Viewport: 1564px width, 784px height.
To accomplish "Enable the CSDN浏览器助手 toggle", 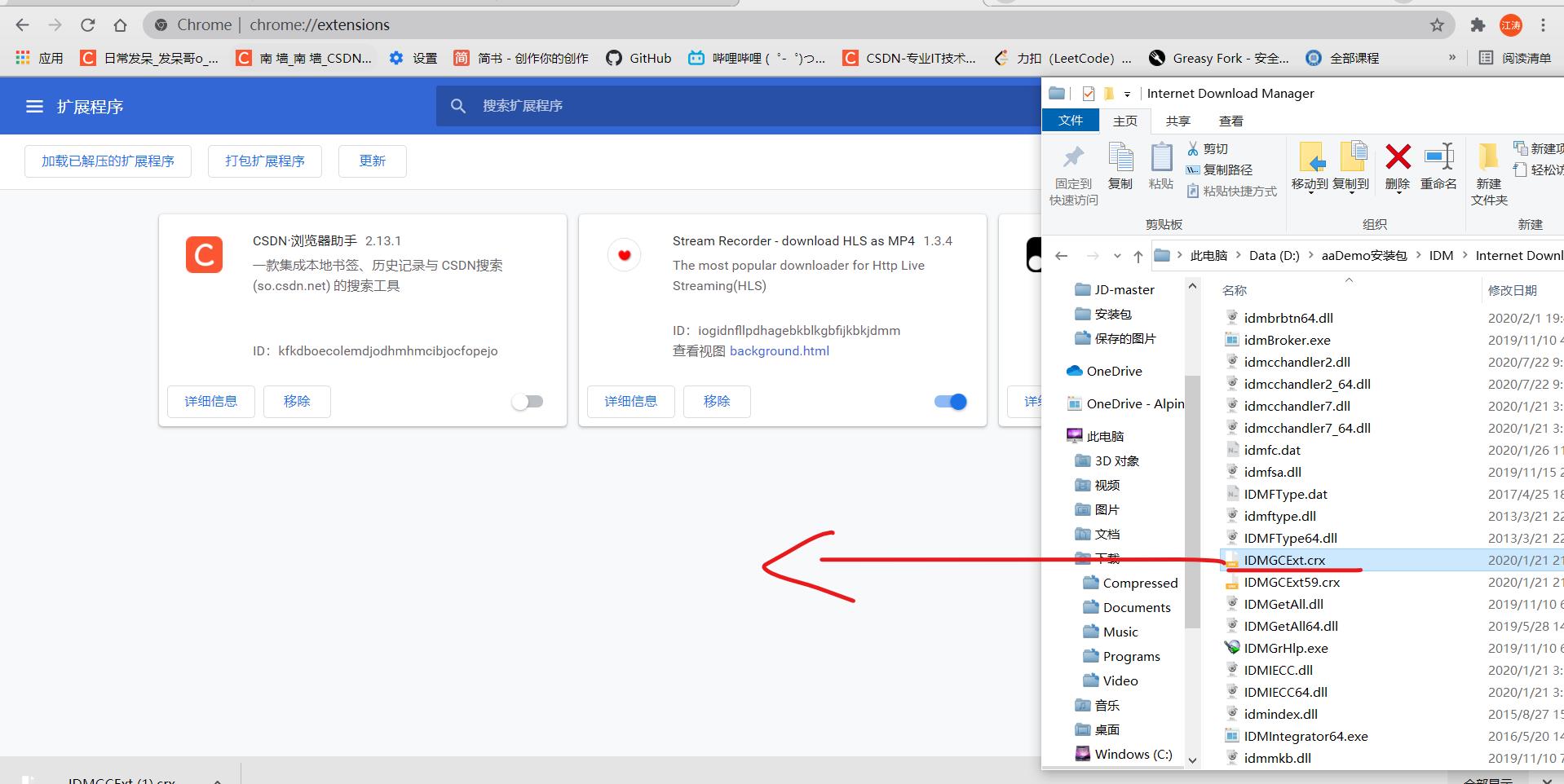I will pyautogui.click(x=528, y=402).
